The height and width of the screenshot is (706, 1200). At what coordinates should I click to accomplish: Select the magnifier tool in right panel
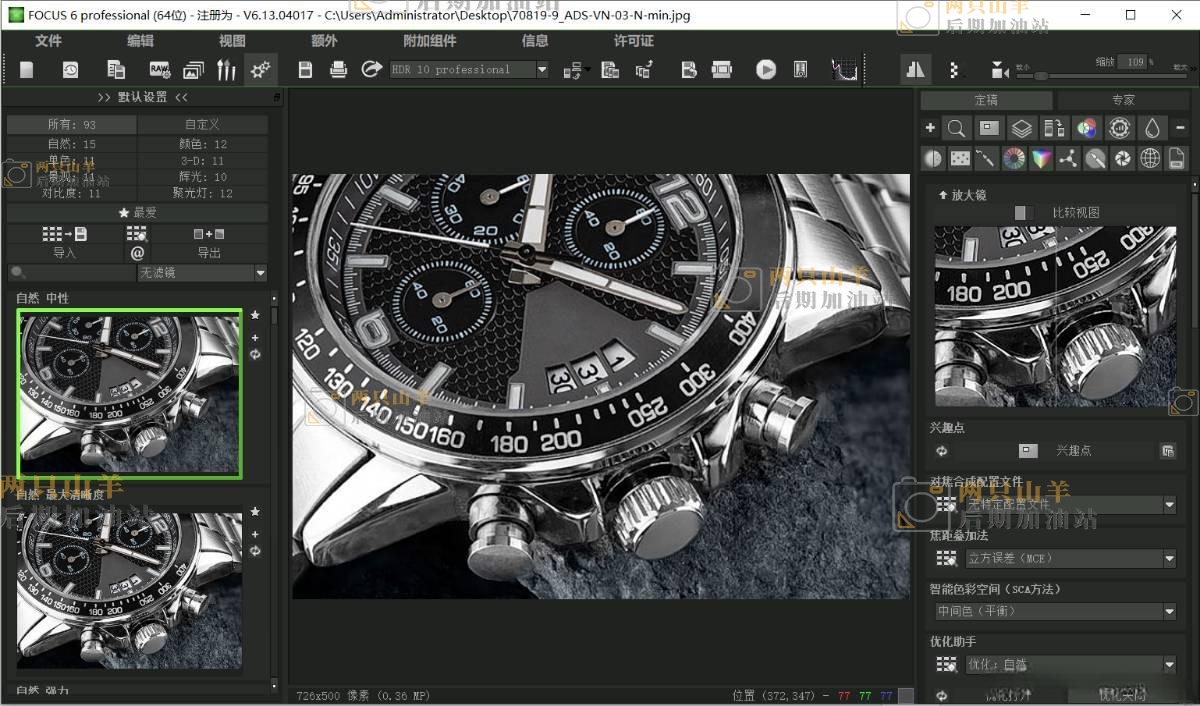(957, 128)
